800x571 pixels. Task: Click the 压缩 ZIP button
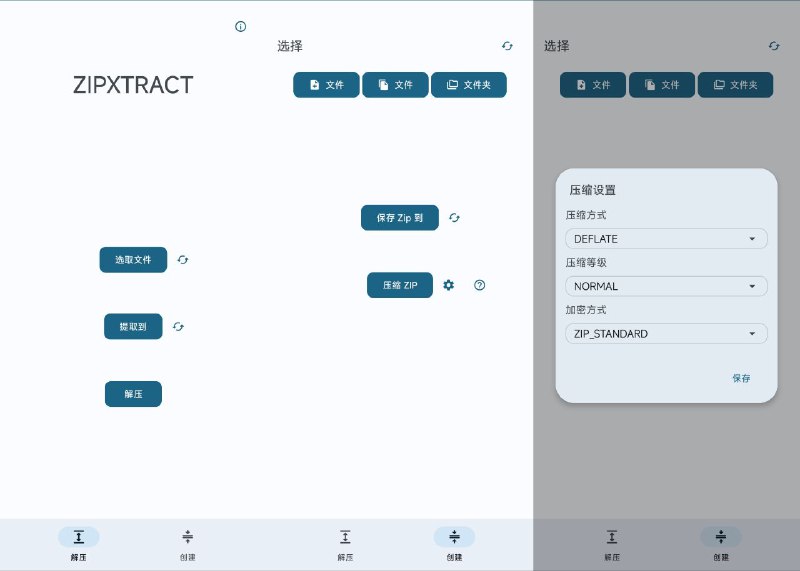click(x=400, y=285)
